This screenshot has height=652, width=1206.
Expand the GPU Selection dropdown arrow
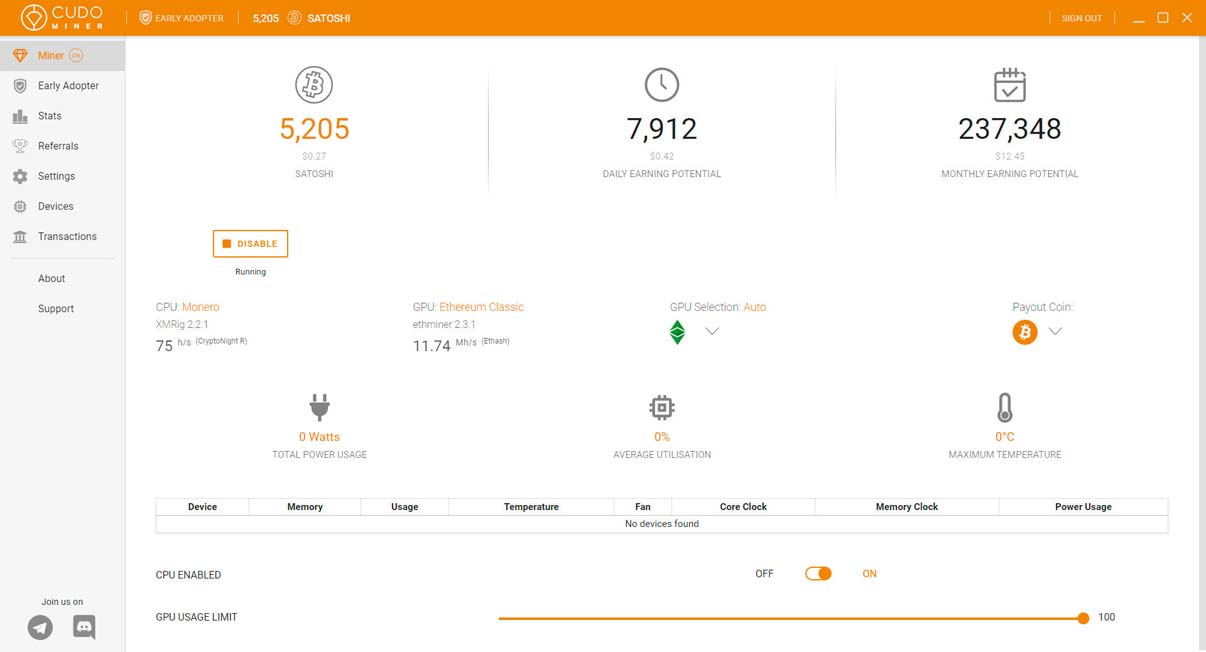[x=712, y=332]
